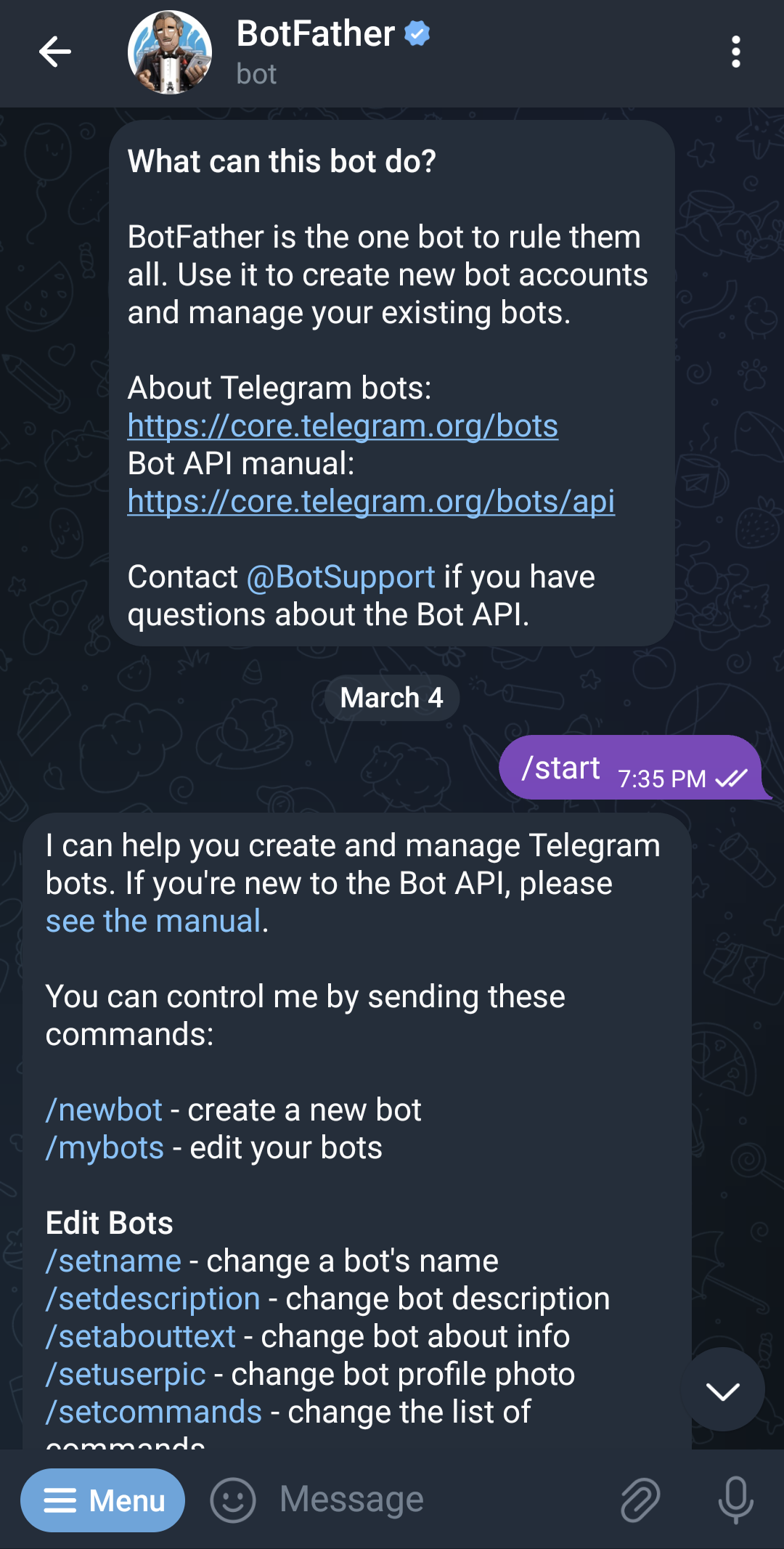Tap the March 4 date label

[x=392, y=698]
